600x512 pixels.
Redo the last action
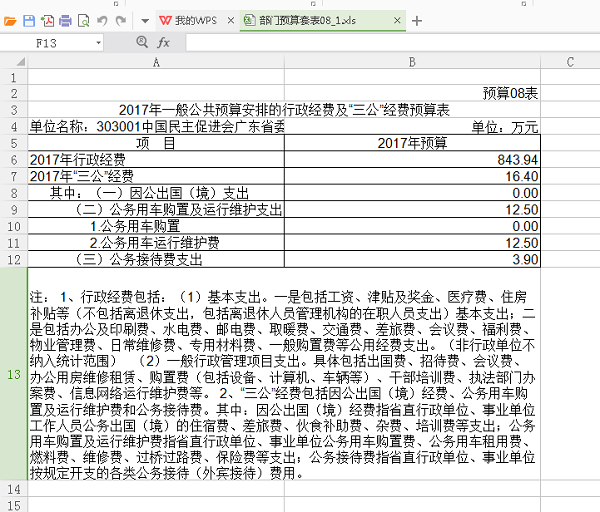pyautogui.click(x=121, y=21)
